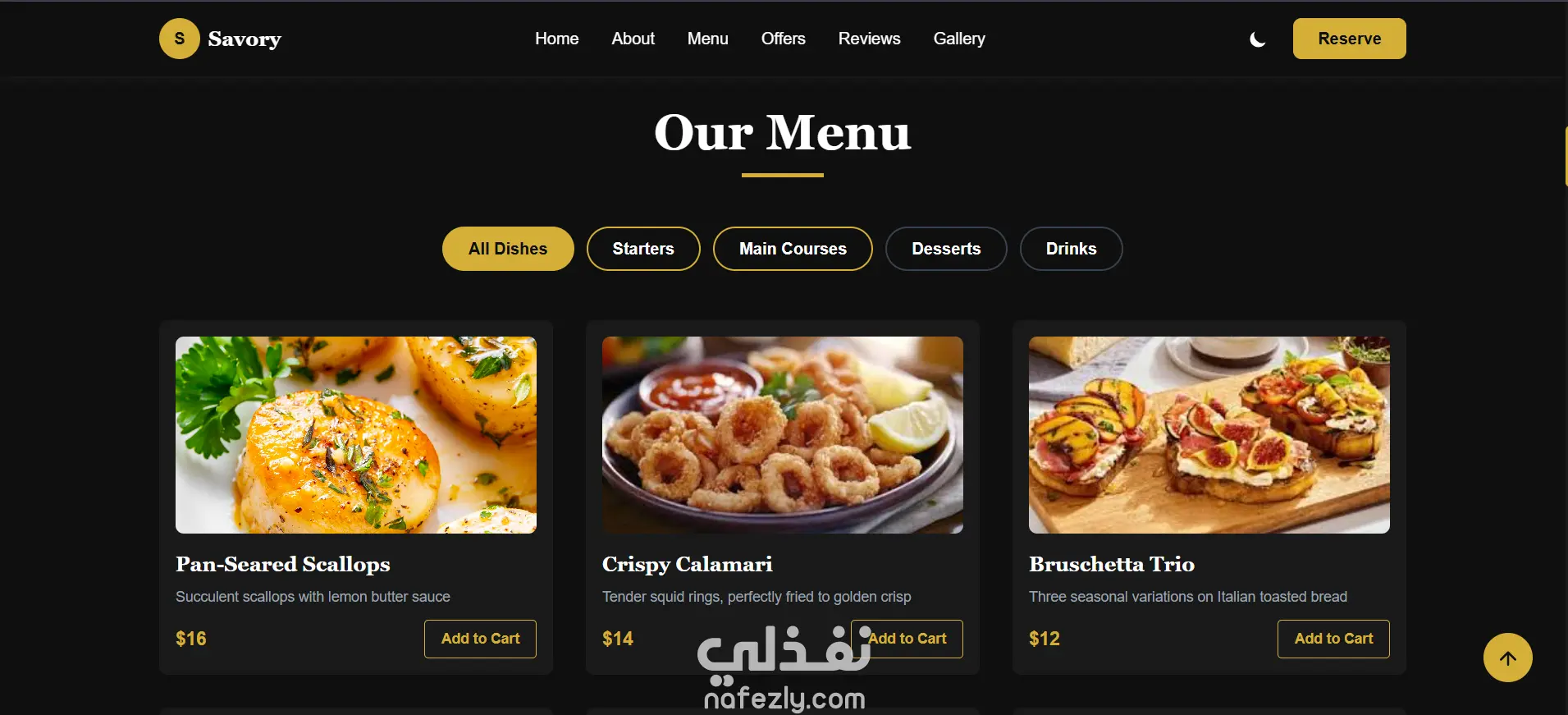Open the Crispy Calamari photo

click(x=783, y=435)
